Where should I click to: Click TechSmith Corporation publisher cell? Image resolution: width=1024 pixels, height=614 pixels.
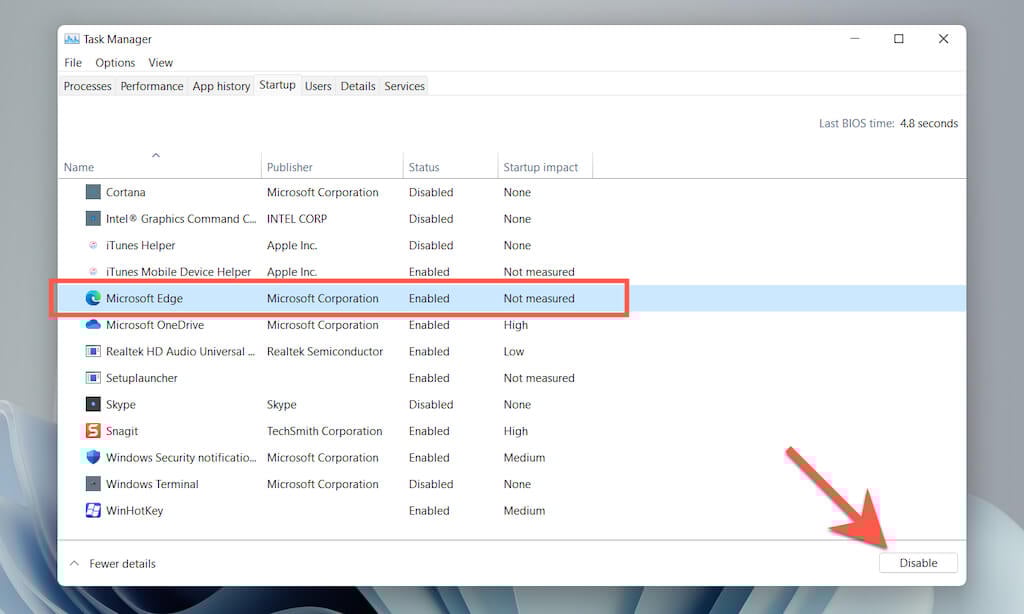pyautogui.click(x=325, y=431)
